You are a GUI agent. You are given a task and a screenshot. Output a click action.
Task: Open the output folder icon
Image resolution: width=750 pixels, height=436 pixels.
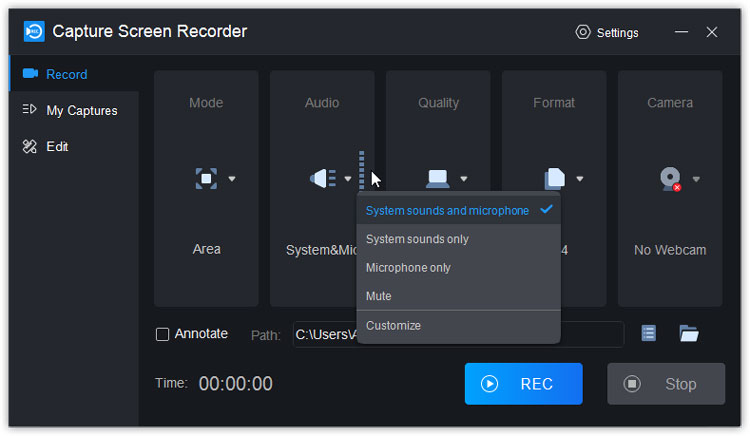pos(689,333)
